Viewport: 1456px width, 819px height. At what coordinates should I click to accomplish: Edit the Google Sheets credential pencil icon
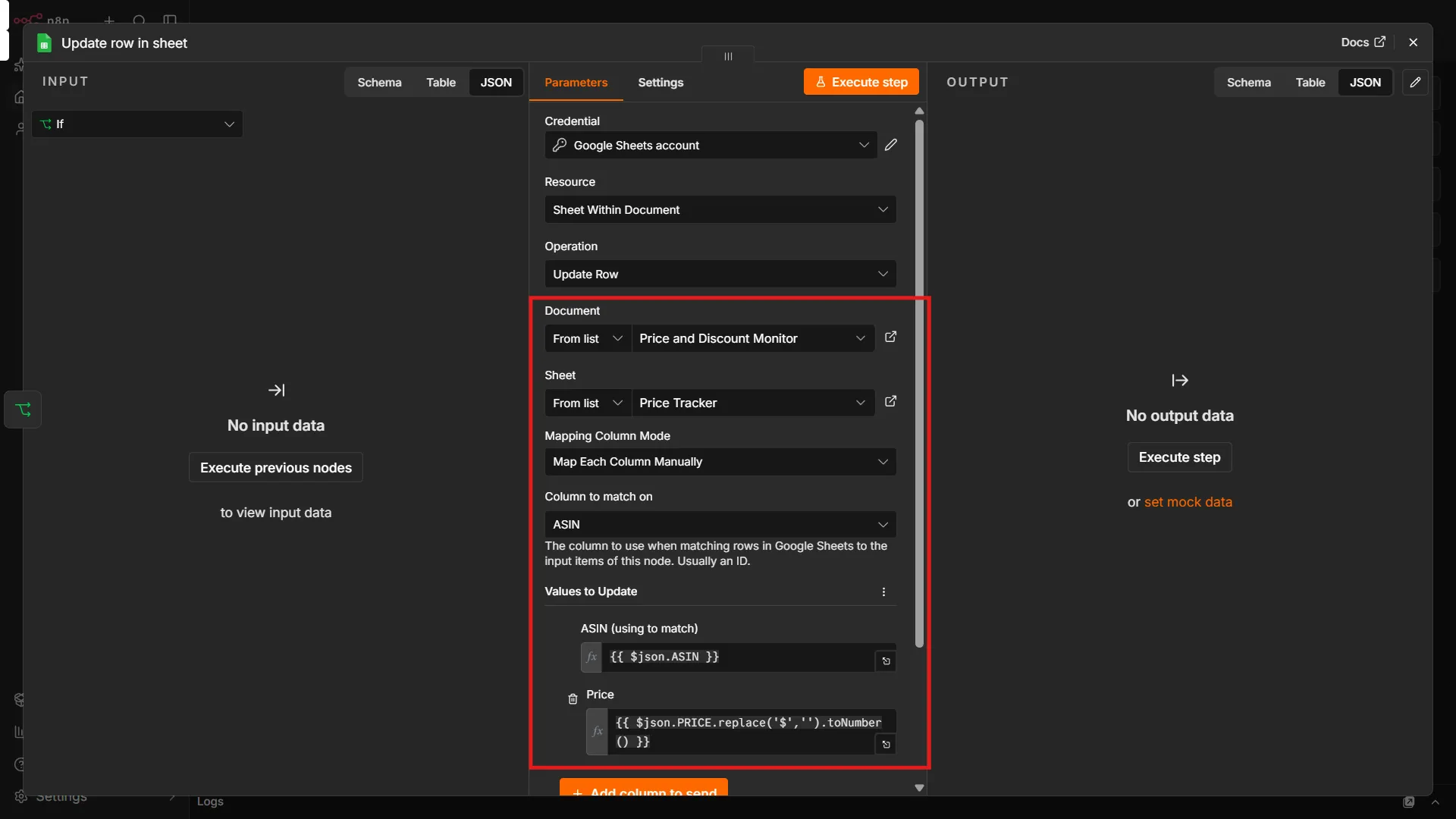click(x=891, y=145)
